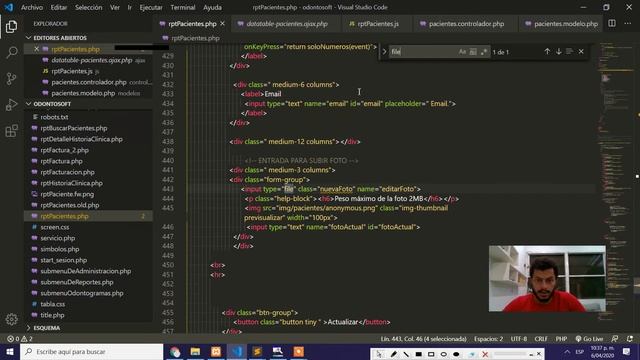Select the filled ellipse annotation tool
The height and width of the screenshot is (360, 640).
coord(456,354)
